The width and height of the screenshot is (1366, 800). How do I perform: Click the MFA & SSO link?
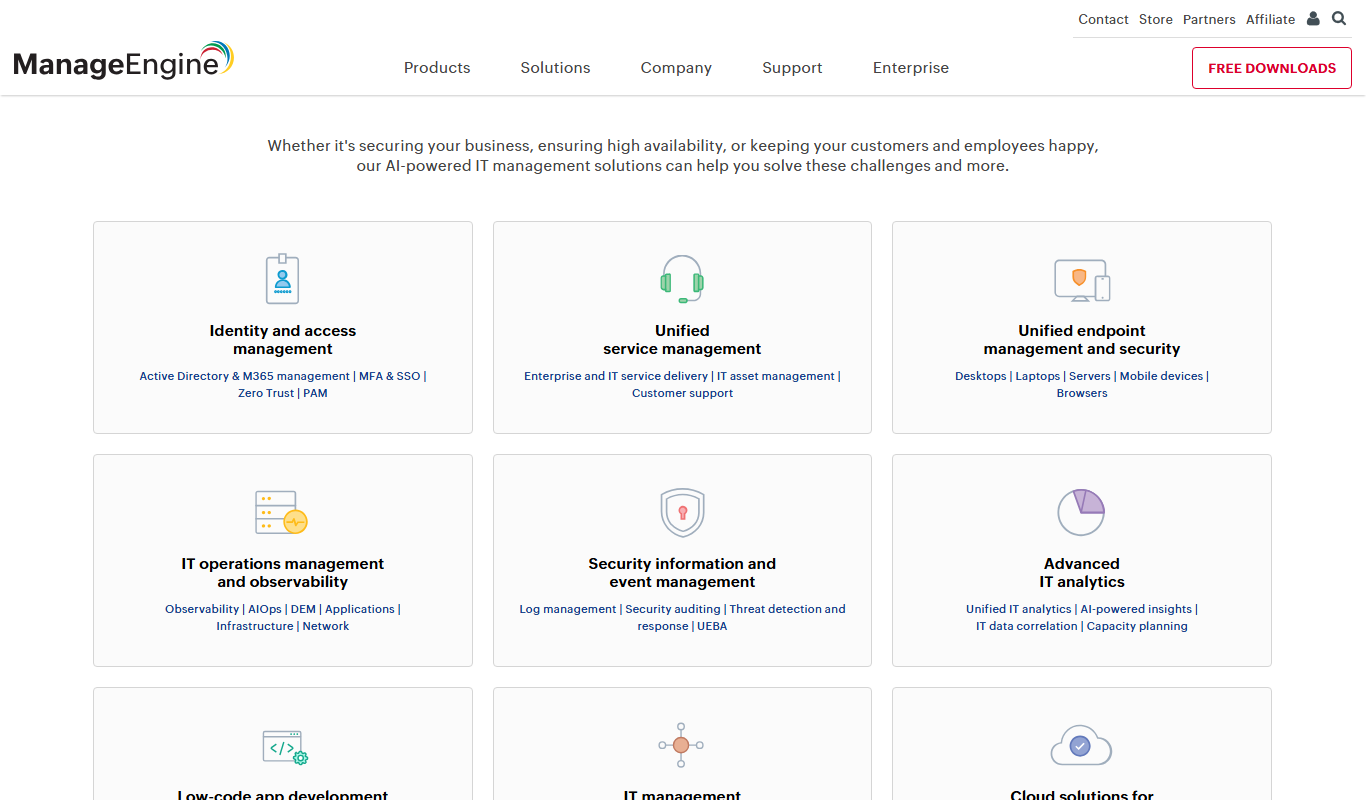coord(390,376)
